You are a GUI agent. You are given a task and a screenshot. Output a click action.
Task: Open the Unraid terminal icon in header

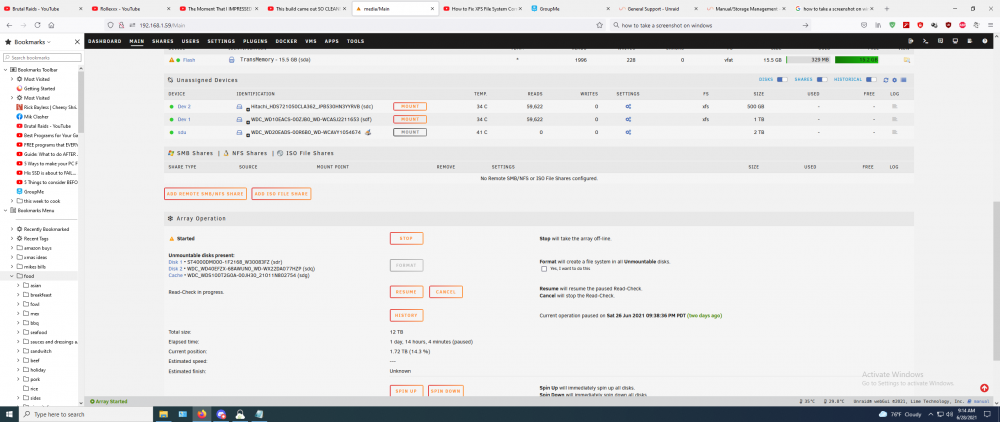click(925, 41)
